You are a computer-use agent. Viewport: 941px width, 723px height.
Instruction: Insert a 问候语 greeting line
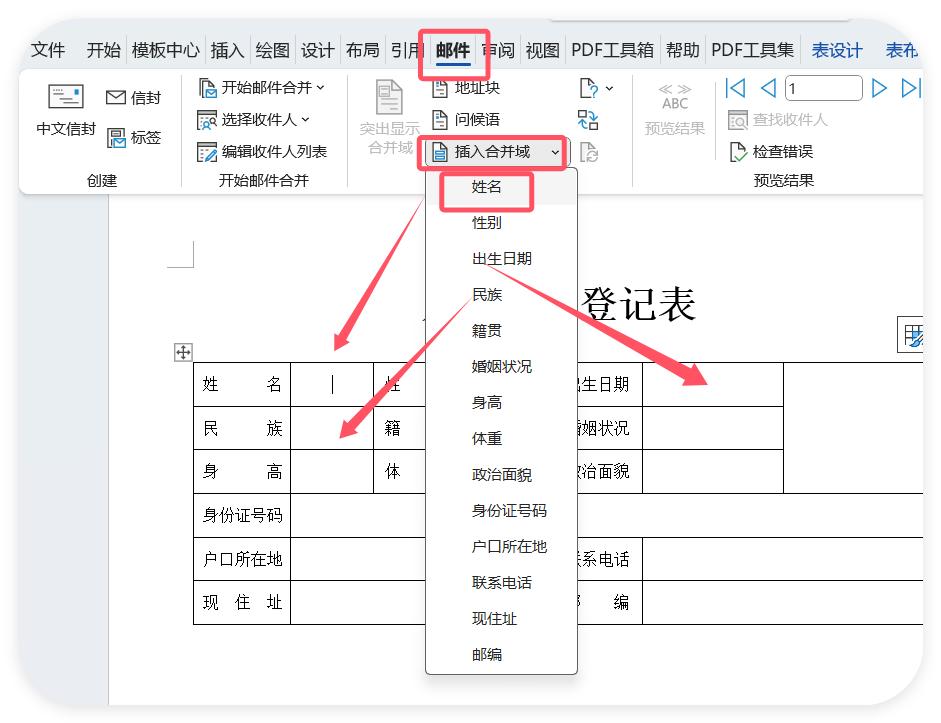[x=466, y=120]
